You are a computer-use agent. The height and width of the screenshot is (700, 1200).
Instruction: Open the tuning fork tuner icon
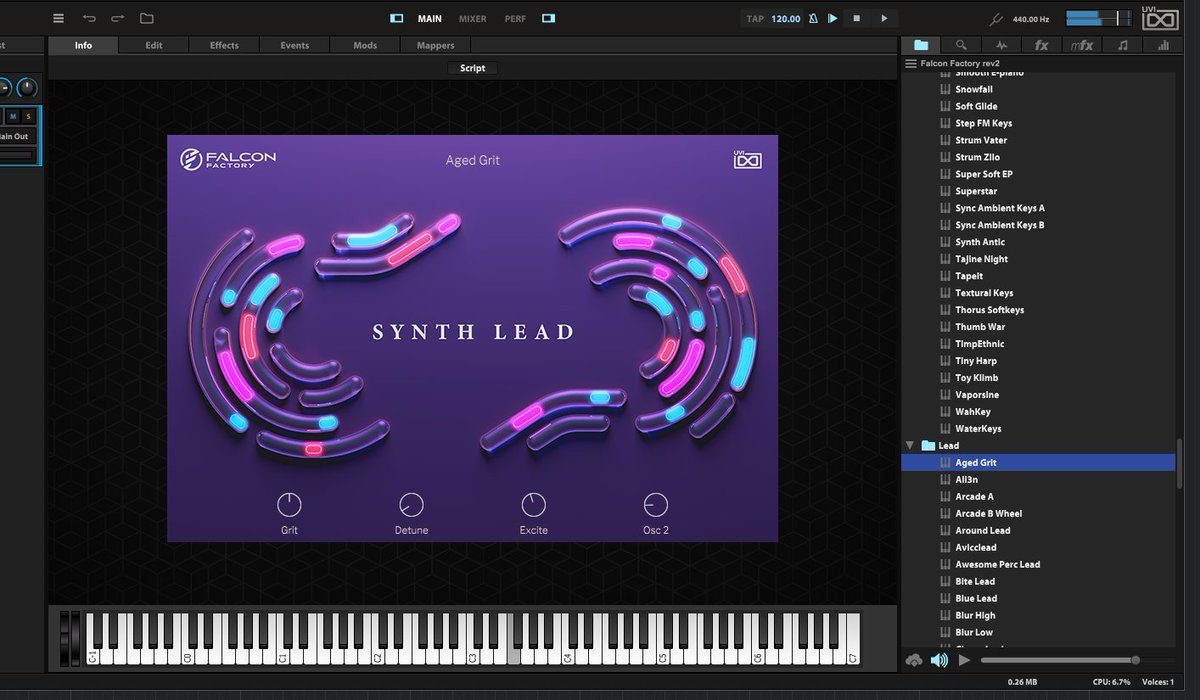tap(995, 18)
